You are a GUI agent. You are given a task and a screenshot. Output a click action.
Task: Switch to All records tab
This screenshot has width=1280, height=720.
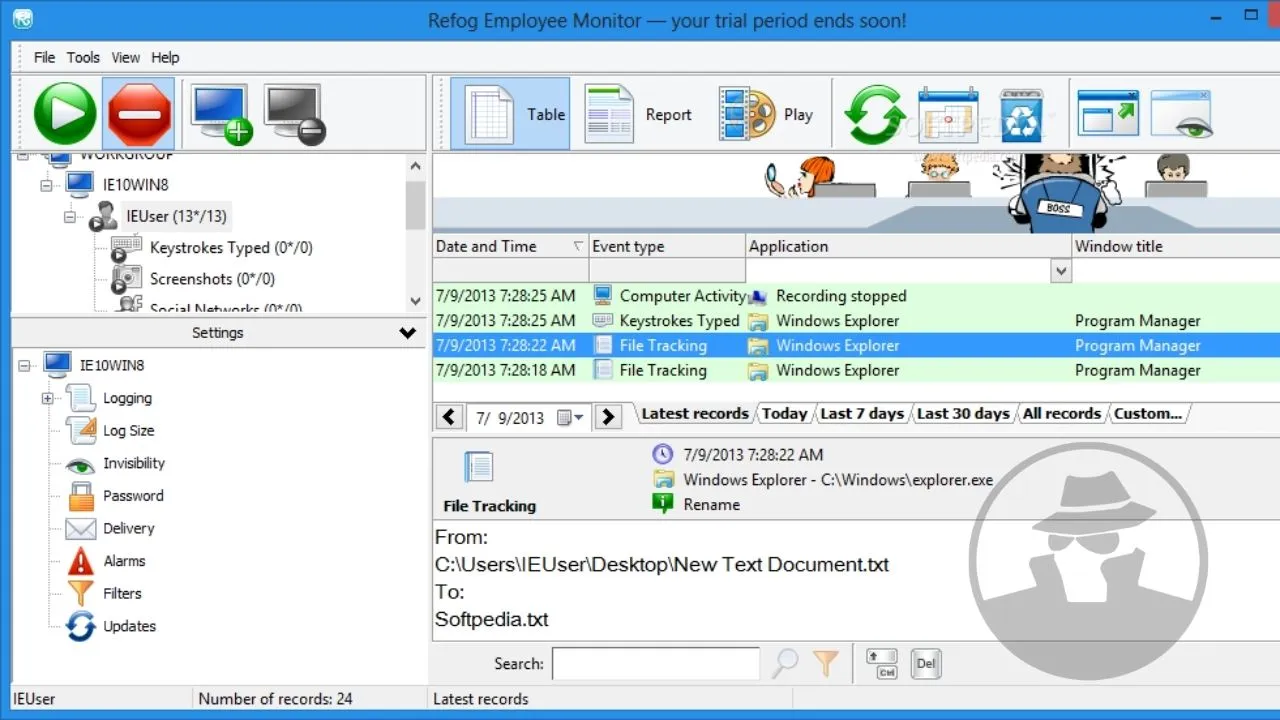point(1062,413)
